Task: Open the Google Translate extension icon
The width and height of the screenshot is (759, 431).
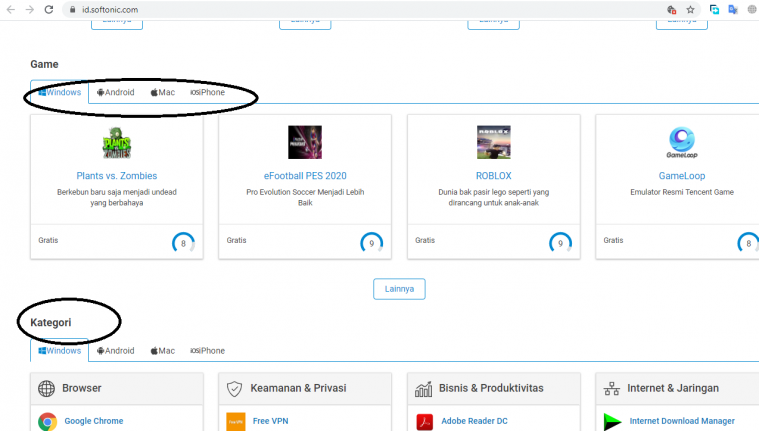Action: tap(733, 9)
